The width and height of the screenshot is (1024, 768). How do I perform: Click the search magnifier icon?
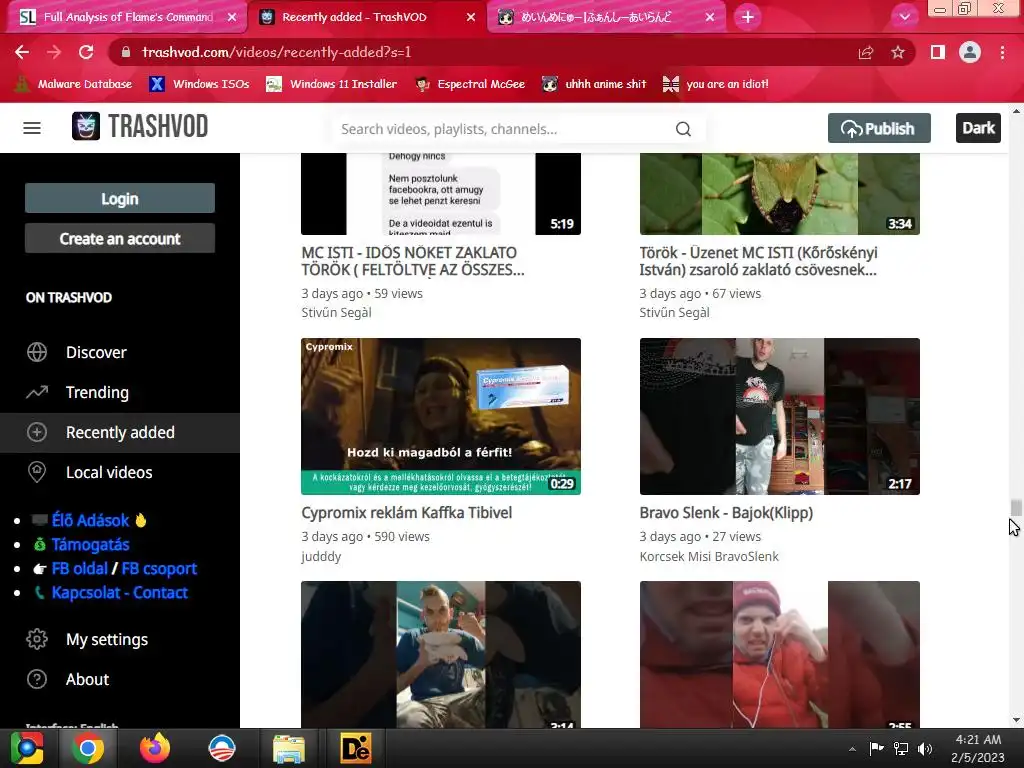pos(683,129)
